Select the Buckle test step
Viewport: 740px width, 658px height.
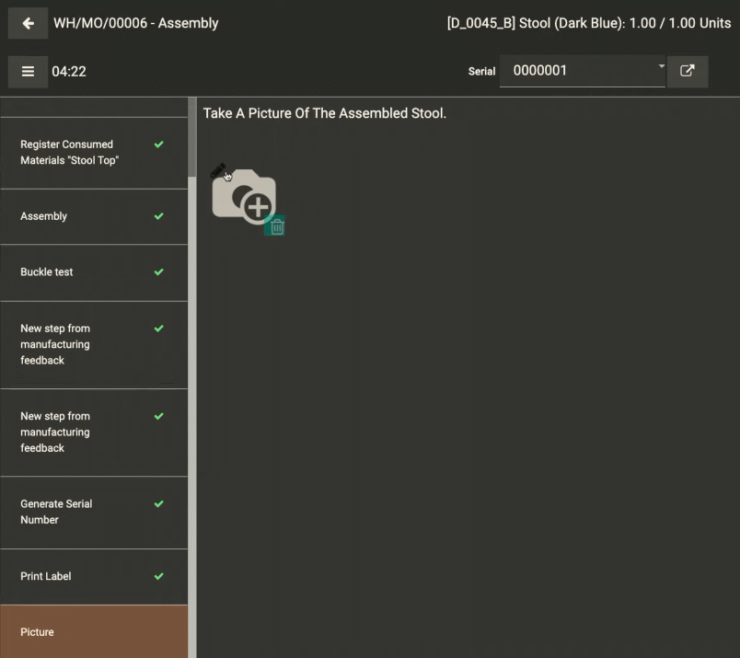pyautogui.click(x=94, y=272)
